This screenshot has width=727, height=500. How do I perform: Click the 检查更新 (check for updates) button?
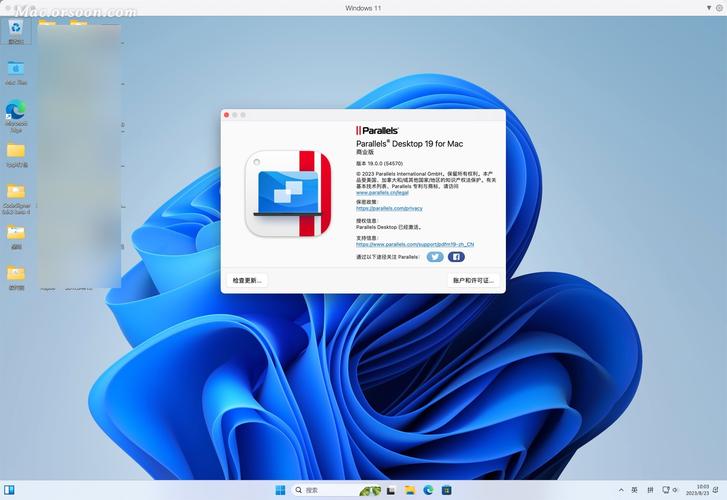click(x=247, y=281)
